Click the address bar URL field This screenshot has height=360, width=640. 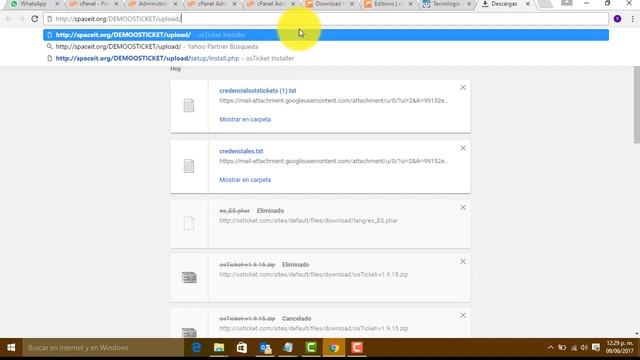326,19
